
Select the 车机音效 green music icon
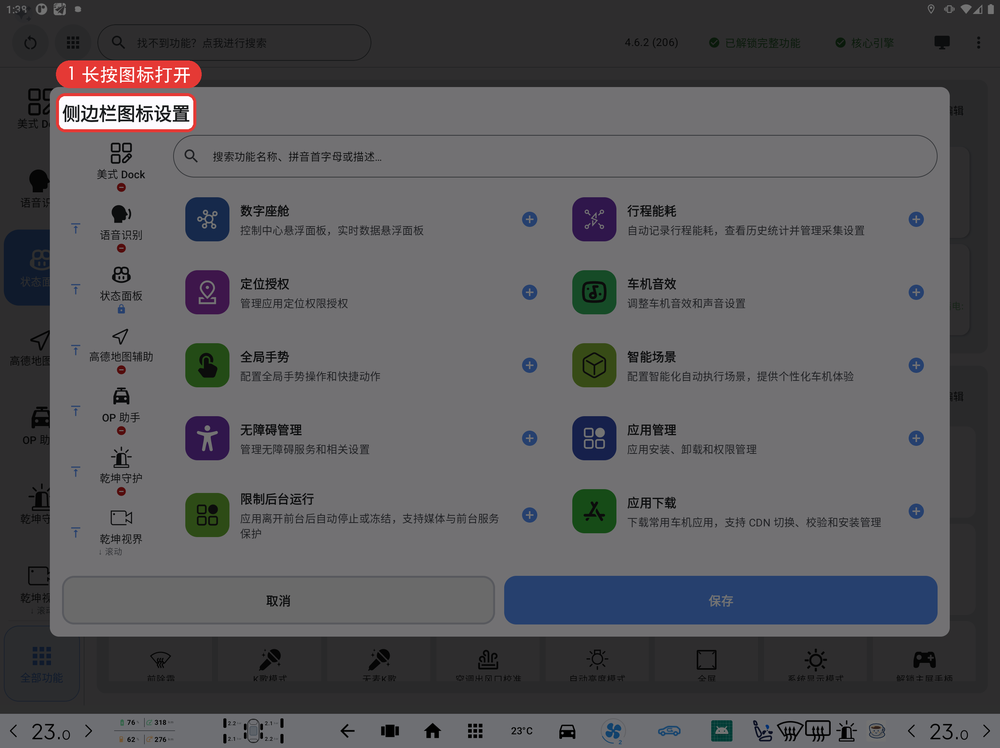click(x=594, y=292)
